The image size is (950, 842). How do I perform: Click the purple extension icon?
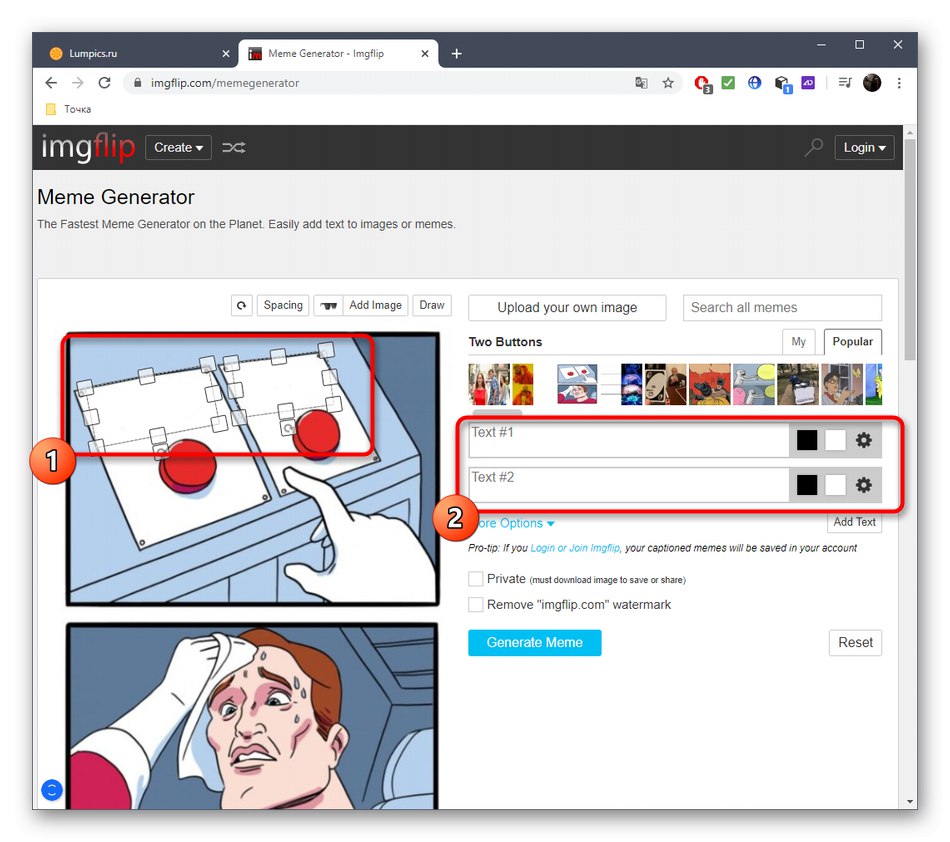808,82
